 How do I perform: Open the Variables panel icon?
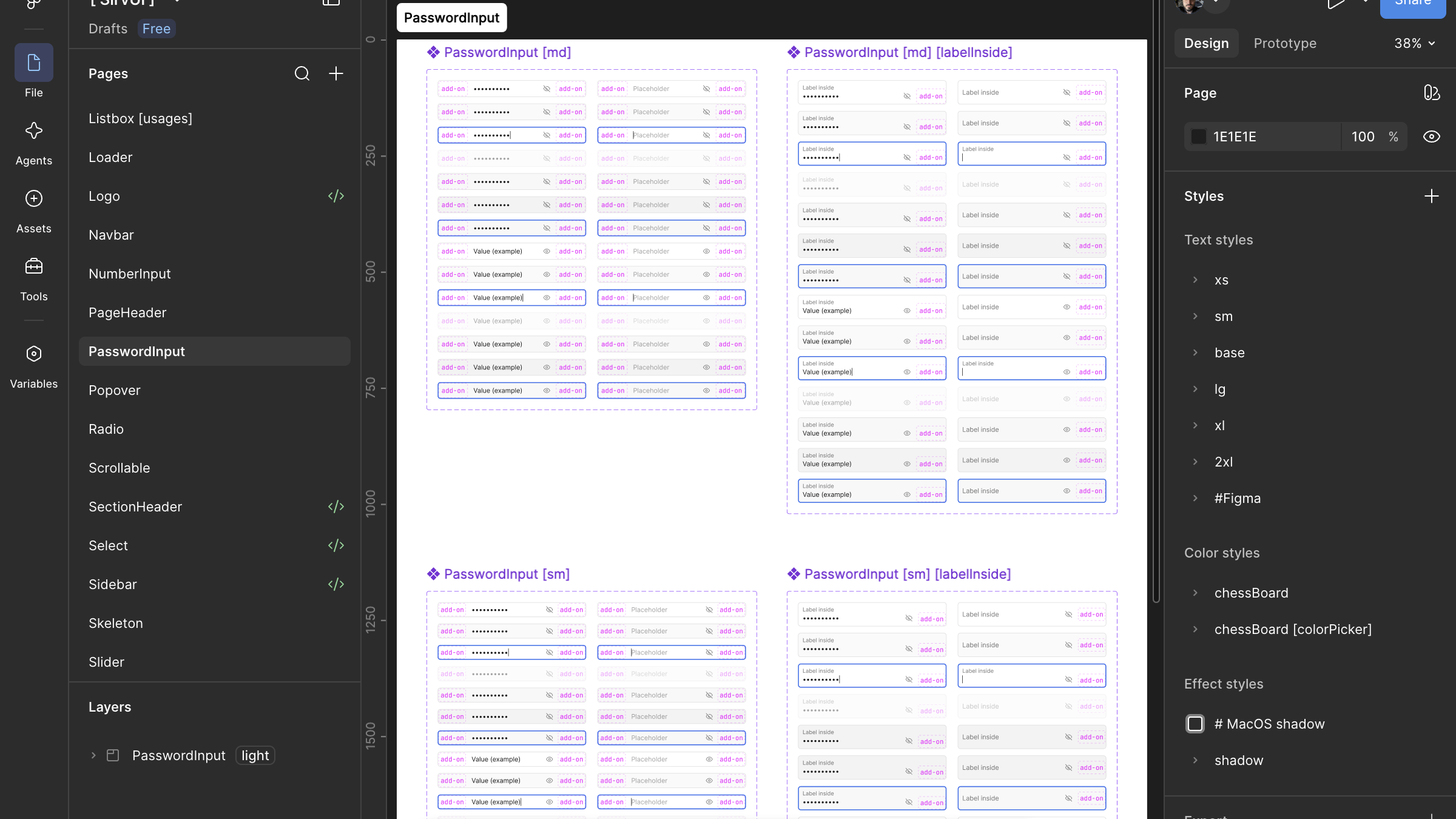pos(34,354)
